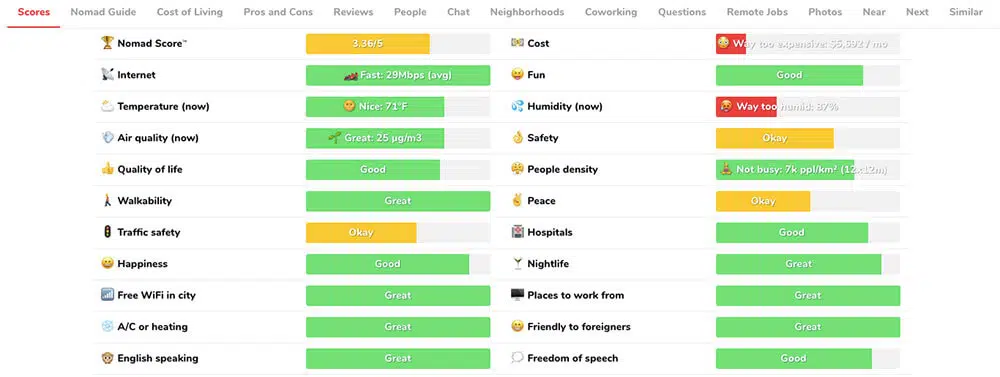This screenshot has width=1000, height=377.
Task: Click the monkey icon beside English speaking
Action: 107,359
